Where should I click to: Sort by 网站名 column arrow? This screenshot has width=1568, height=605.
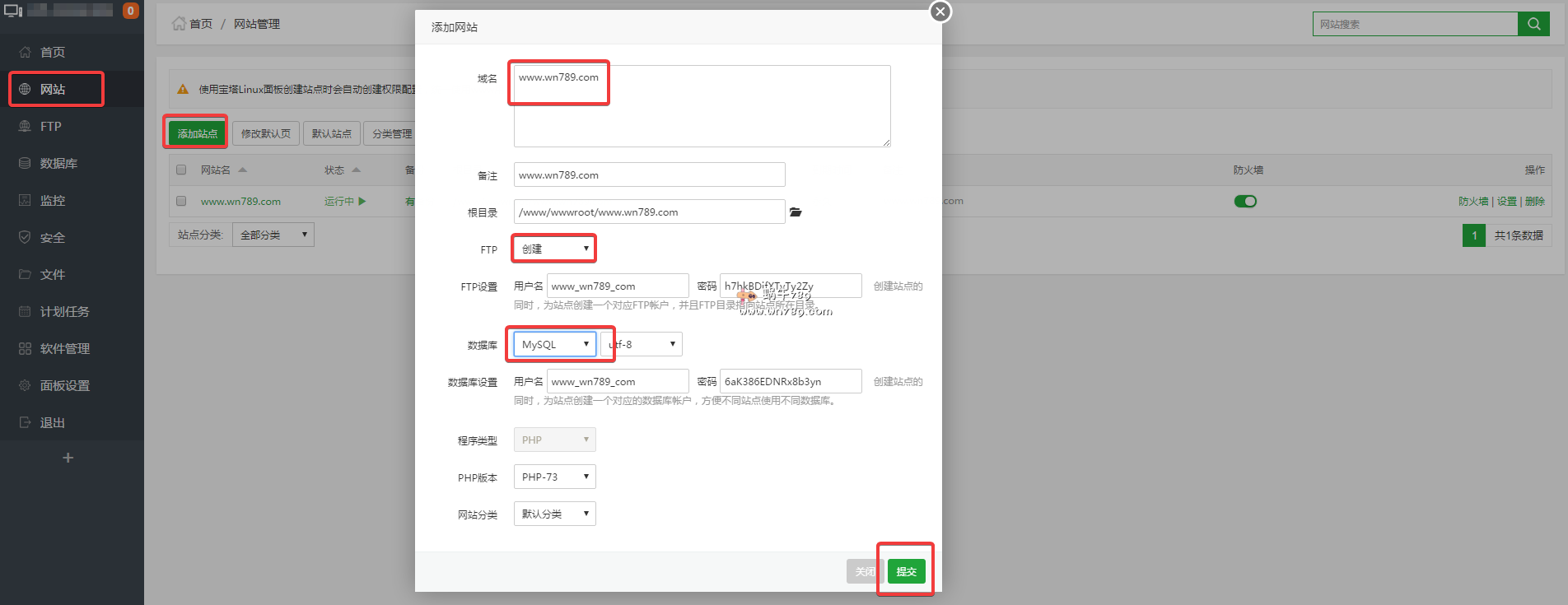point(243,170)
